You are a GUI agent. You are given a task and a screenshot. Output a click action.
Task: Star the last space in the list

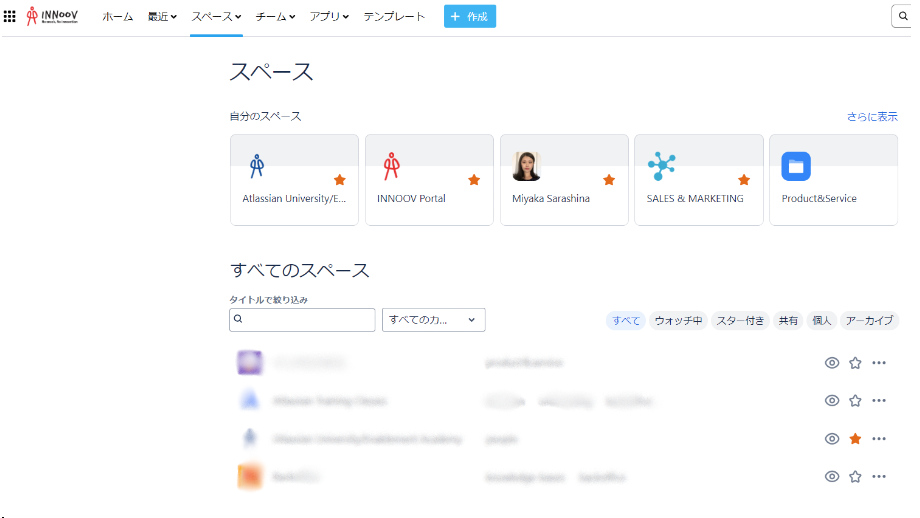(x=855, y=477)
